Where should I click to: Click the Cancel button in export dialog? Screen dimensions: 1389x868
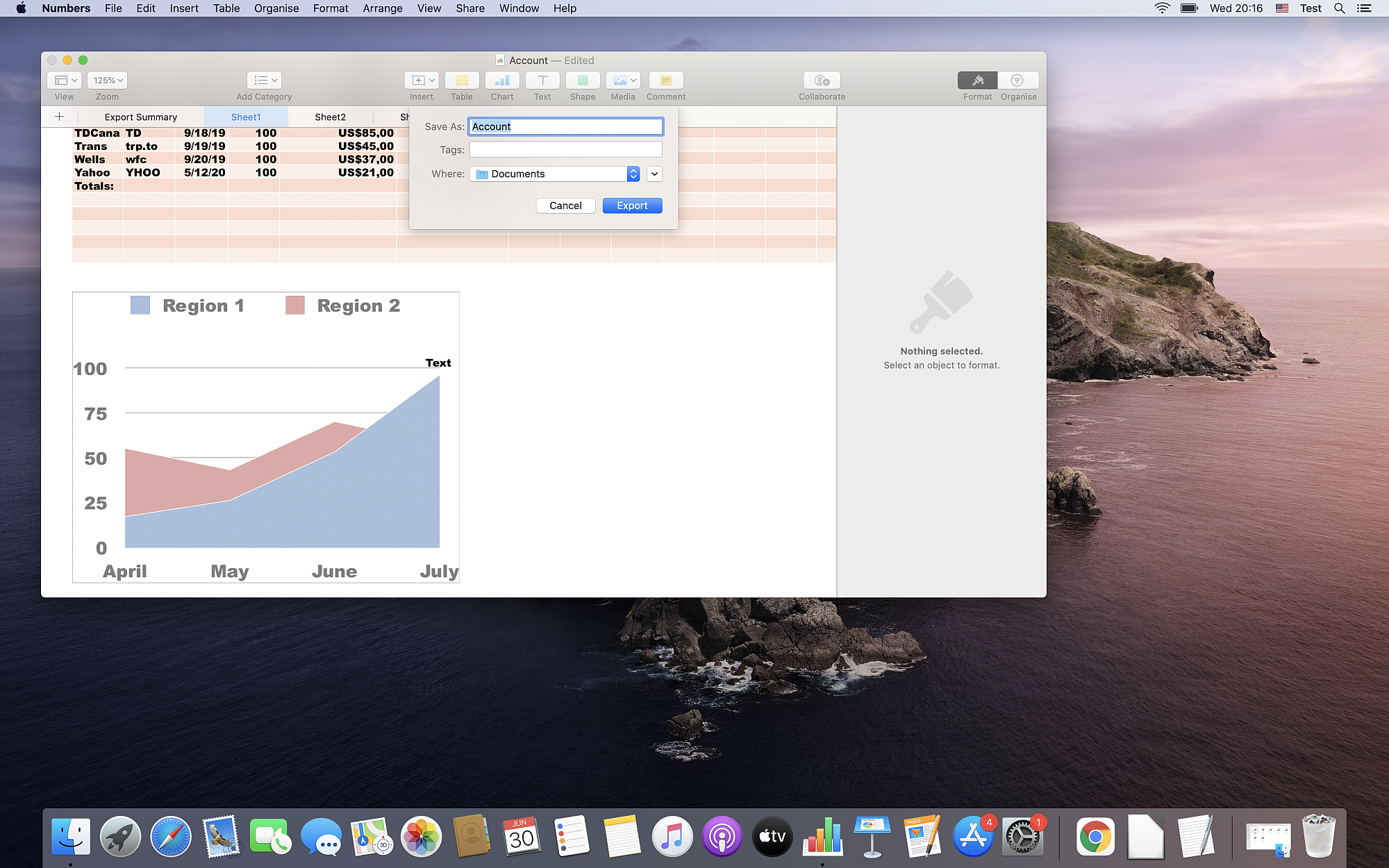tap(565, 205)
